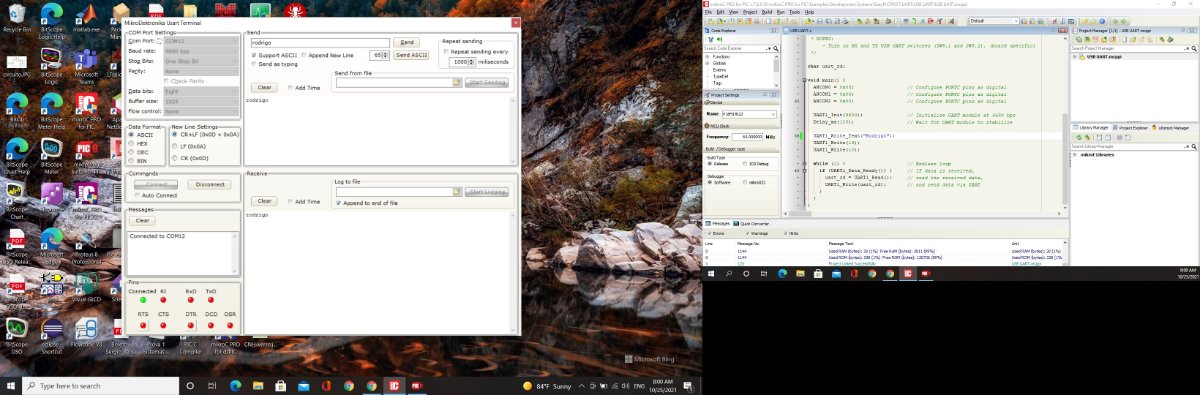Image resolution: width=1200 pixels, height=395 pixels.
Task: Open the Project menu in mikroC PRO
Action: pyautogui.click(x=750, y=12)
